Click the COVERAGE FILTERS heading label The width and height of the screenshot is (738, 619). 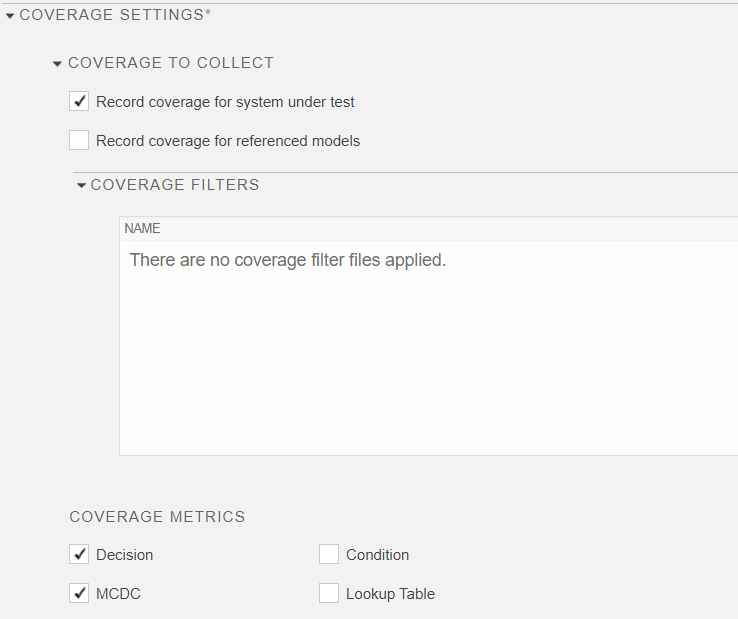[x=174, y=185]
